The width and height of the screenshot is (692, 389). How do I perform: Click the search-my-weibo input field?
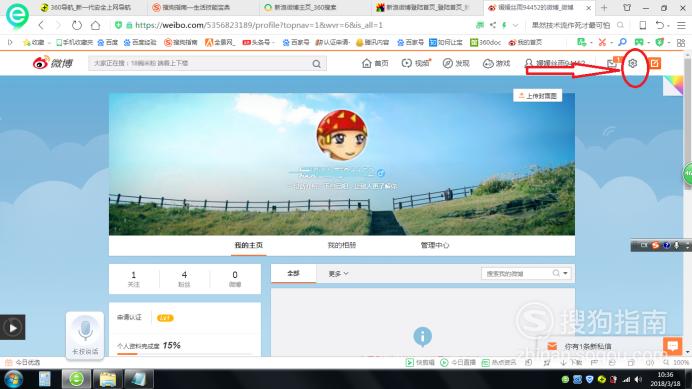coord(516,274)
